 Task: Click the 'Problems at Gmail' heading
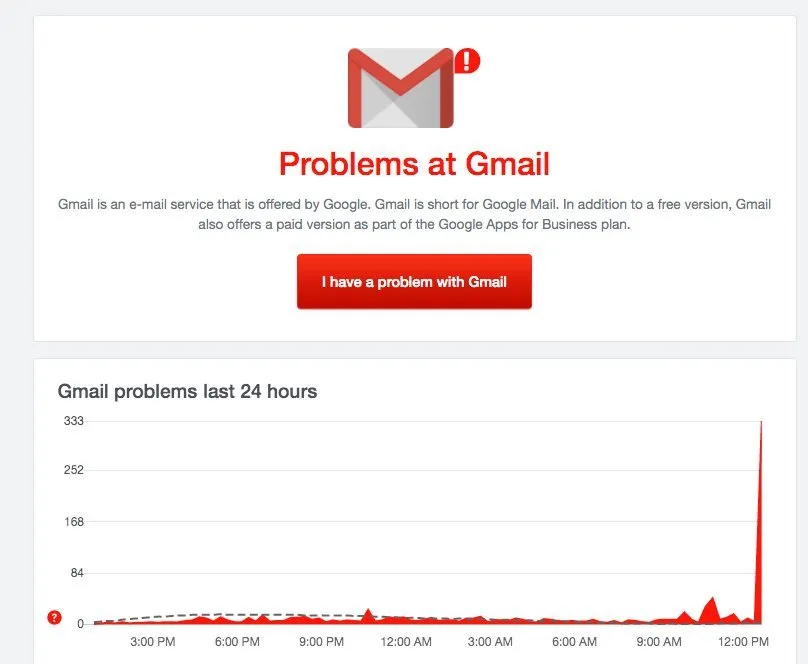tap(414, 164)
